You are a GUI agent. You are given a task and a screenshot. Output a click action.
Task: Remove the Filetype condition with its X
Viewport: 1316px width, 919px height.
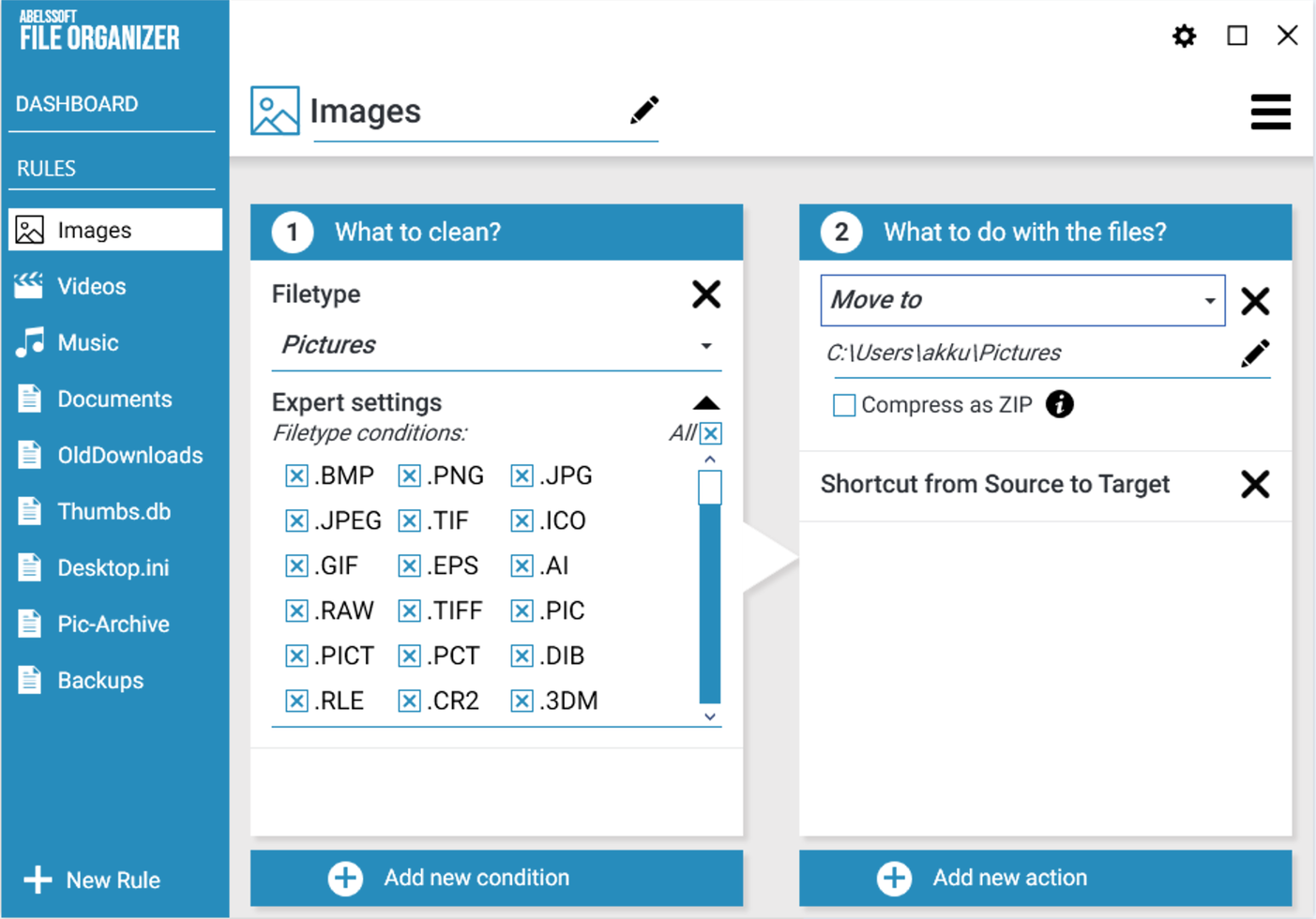click(x=706, y=294)
